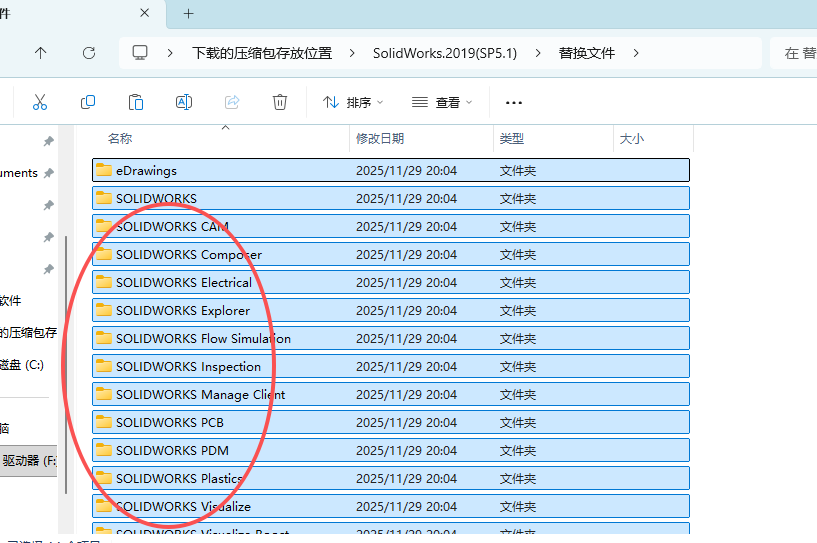This screenshot has width=817, height=543.
Task: Click the search box at right
Action: click(x=793, y=53)
